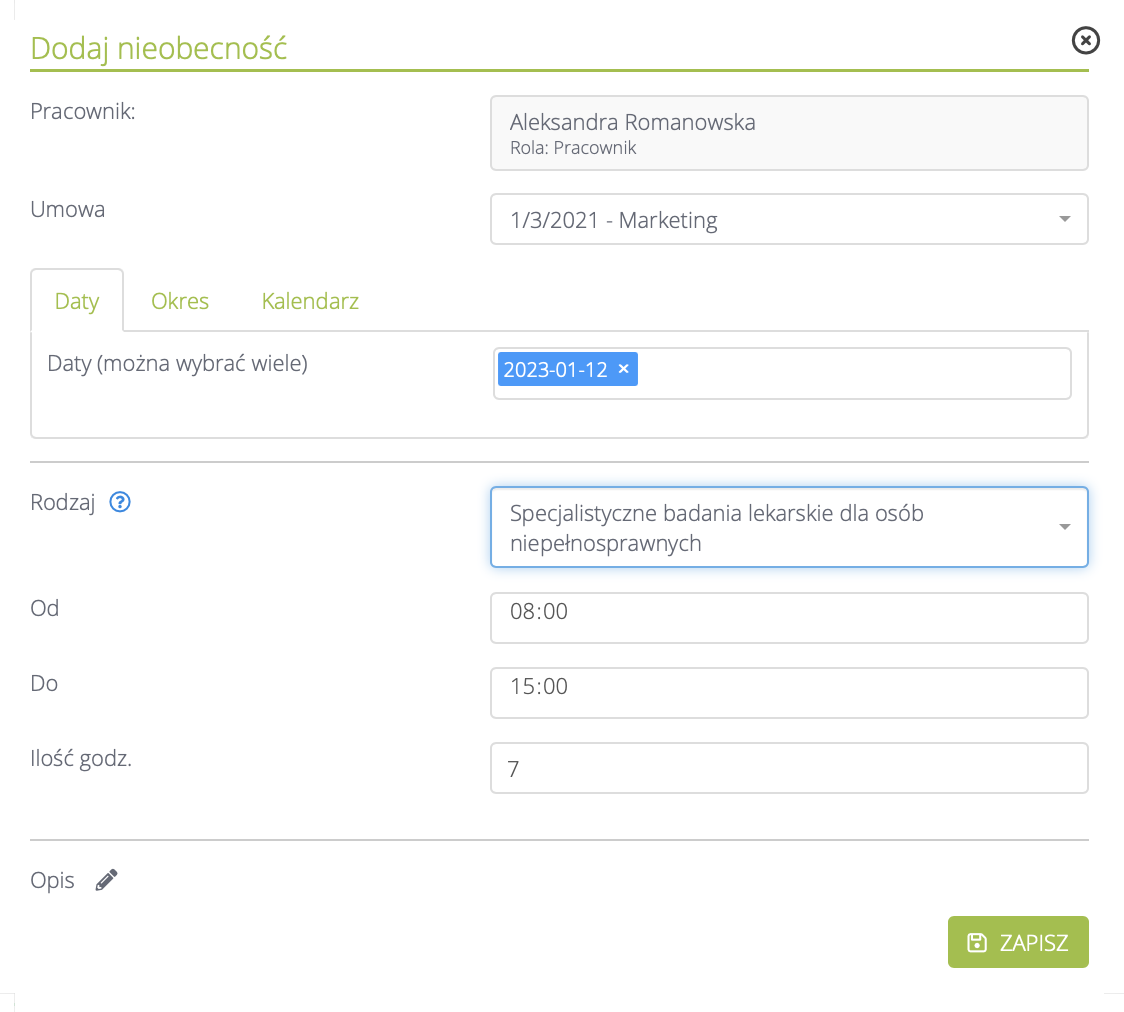Click the Aleksandra Romanowska employee field
The image size is (1124, 1012).
click(x=788, y=133)
